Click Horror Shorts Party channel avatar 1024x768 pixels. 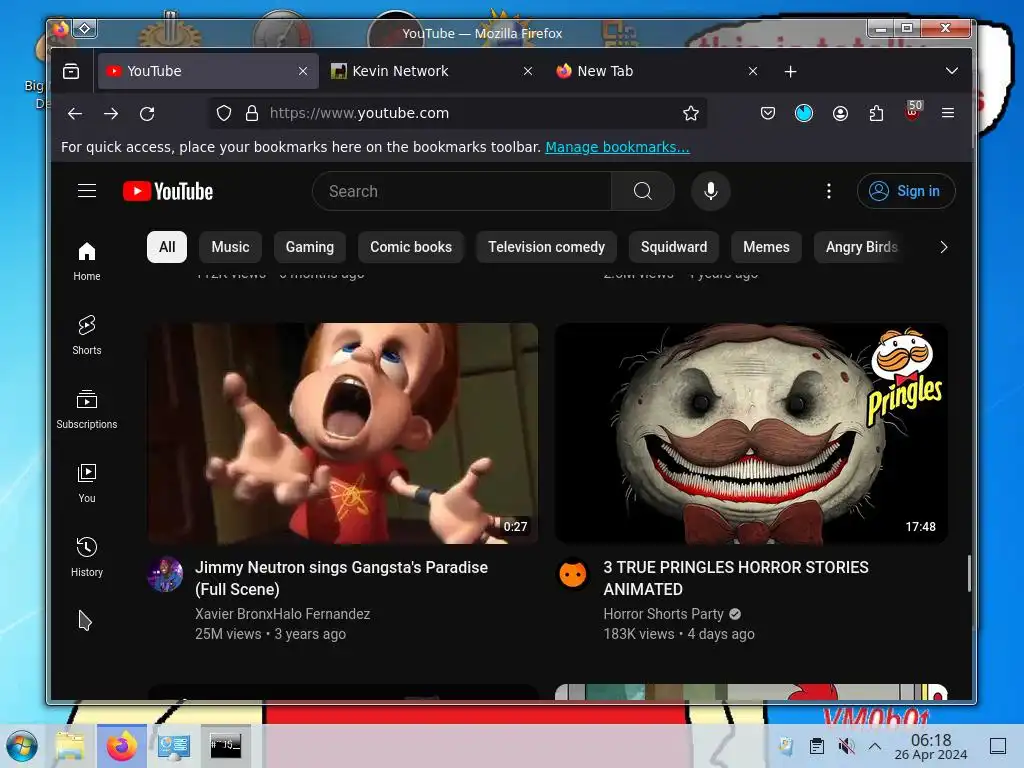coord(573,574)
